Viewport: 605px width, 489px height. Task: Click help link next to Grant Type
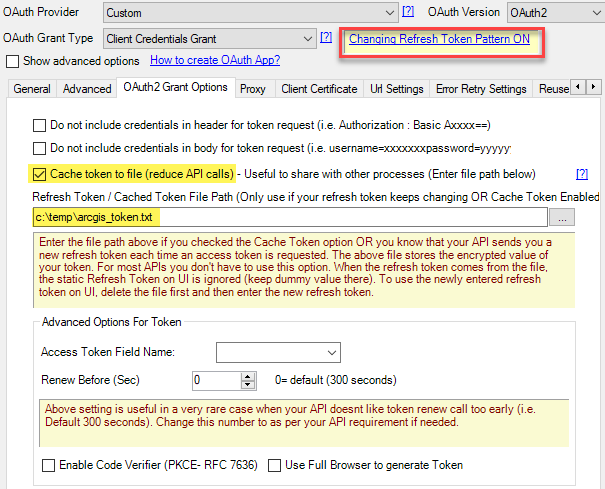[326, 38]
